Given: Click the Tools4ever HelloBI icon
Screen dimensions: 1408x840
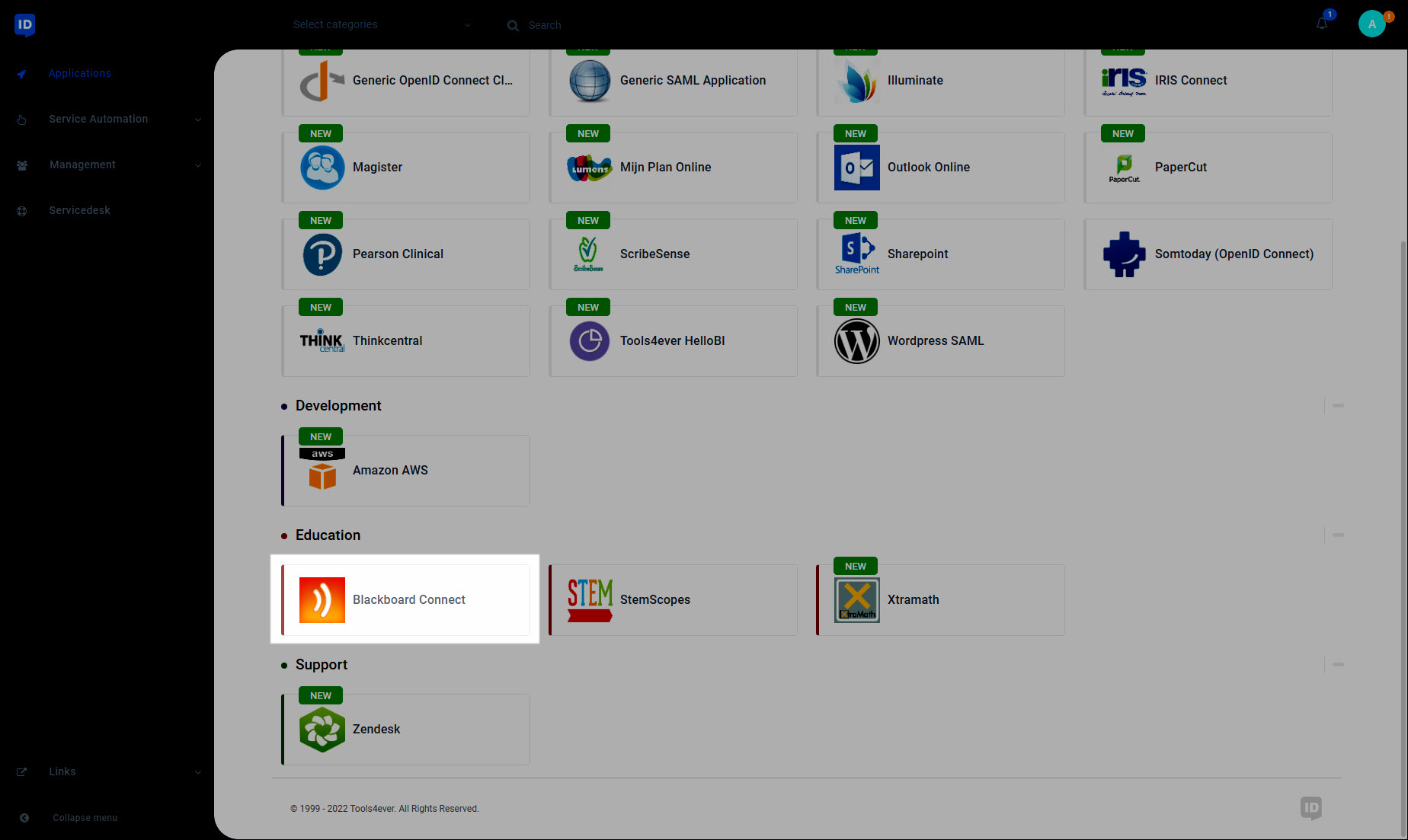Looking at the screenshot, I should click(590, 341).
